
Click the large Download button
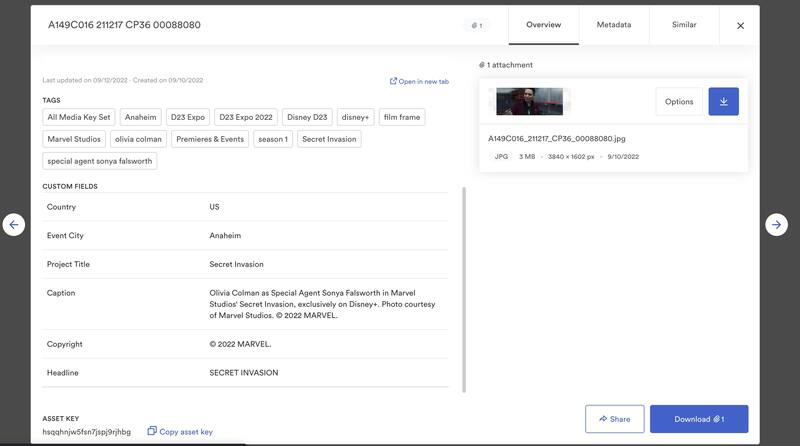point(698,419)
